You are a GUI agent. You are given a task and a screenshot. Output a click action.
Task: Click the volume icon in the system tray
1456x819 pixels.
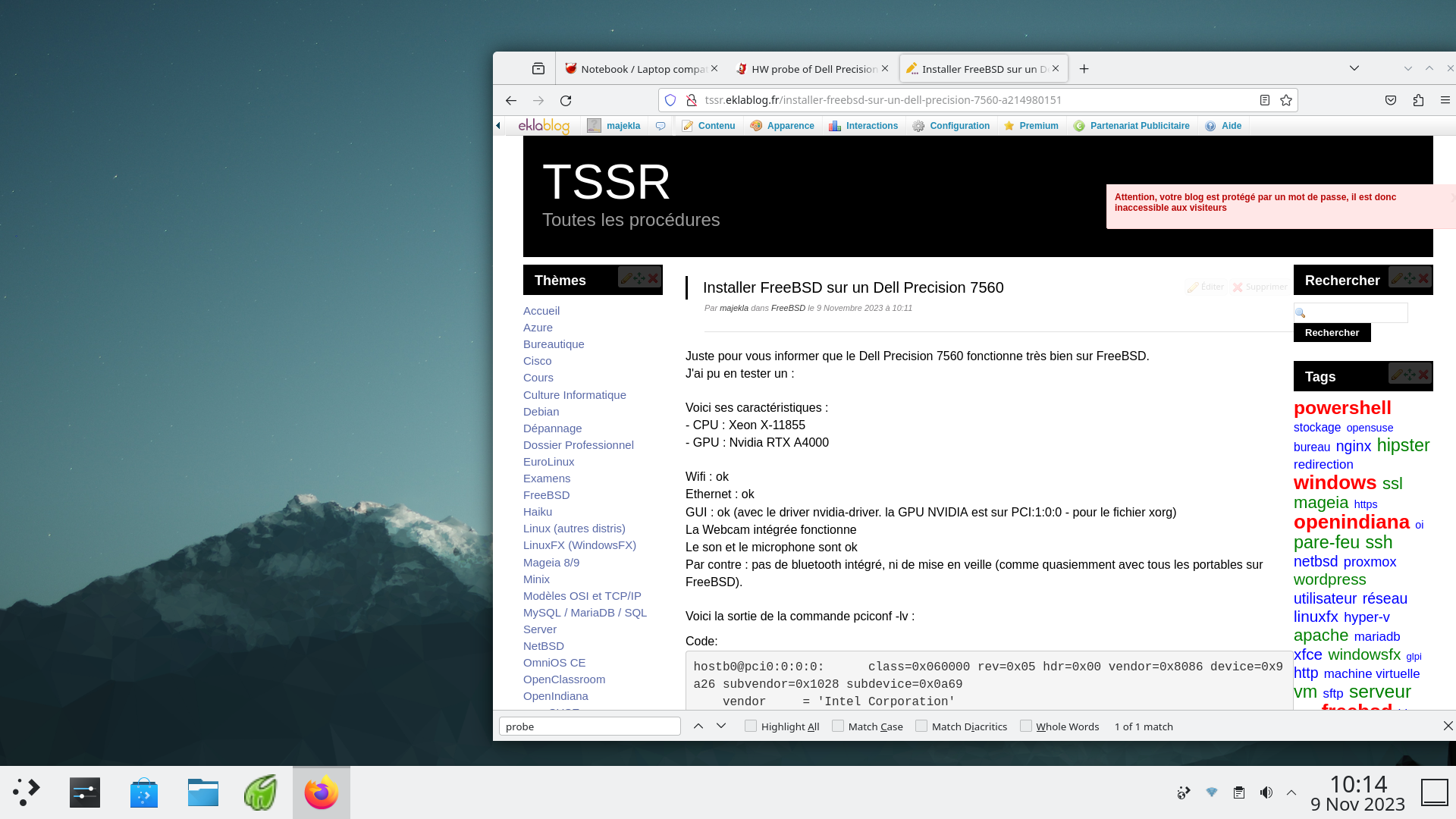(x=1266, y=792)
